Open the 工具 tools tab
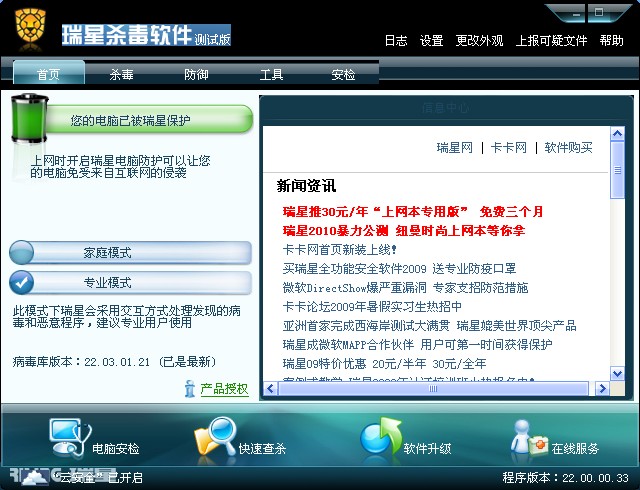Image resolution: width=640 pixels, height=490 pixels. coord(271,74)
